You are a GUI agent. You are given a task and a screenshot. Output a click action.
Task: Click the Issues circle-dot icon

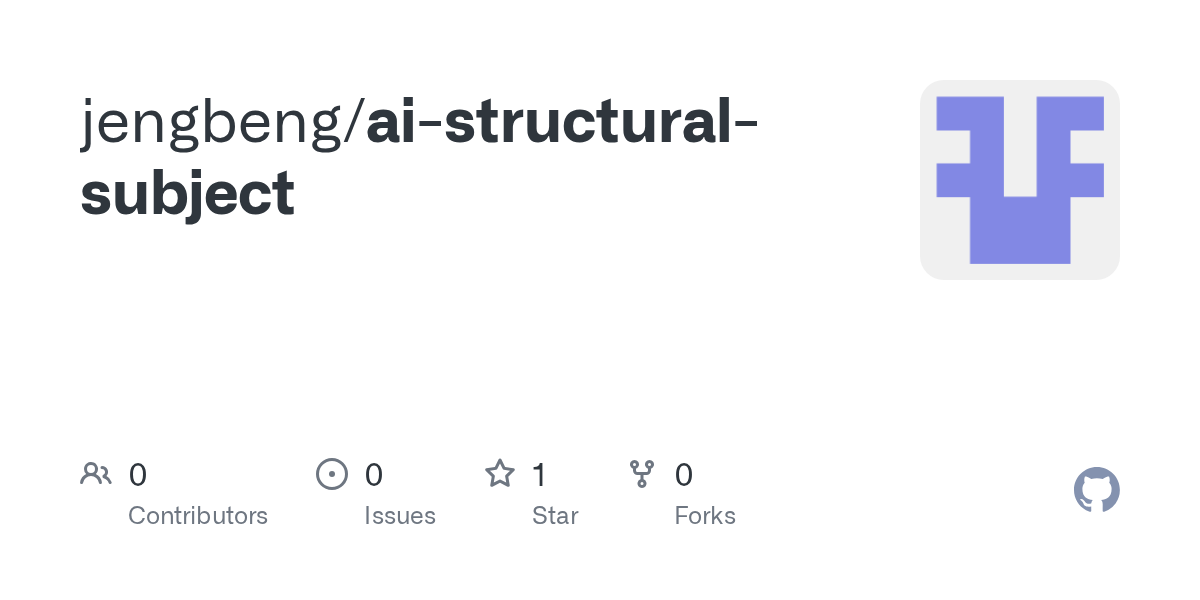[x=331, y=474]
